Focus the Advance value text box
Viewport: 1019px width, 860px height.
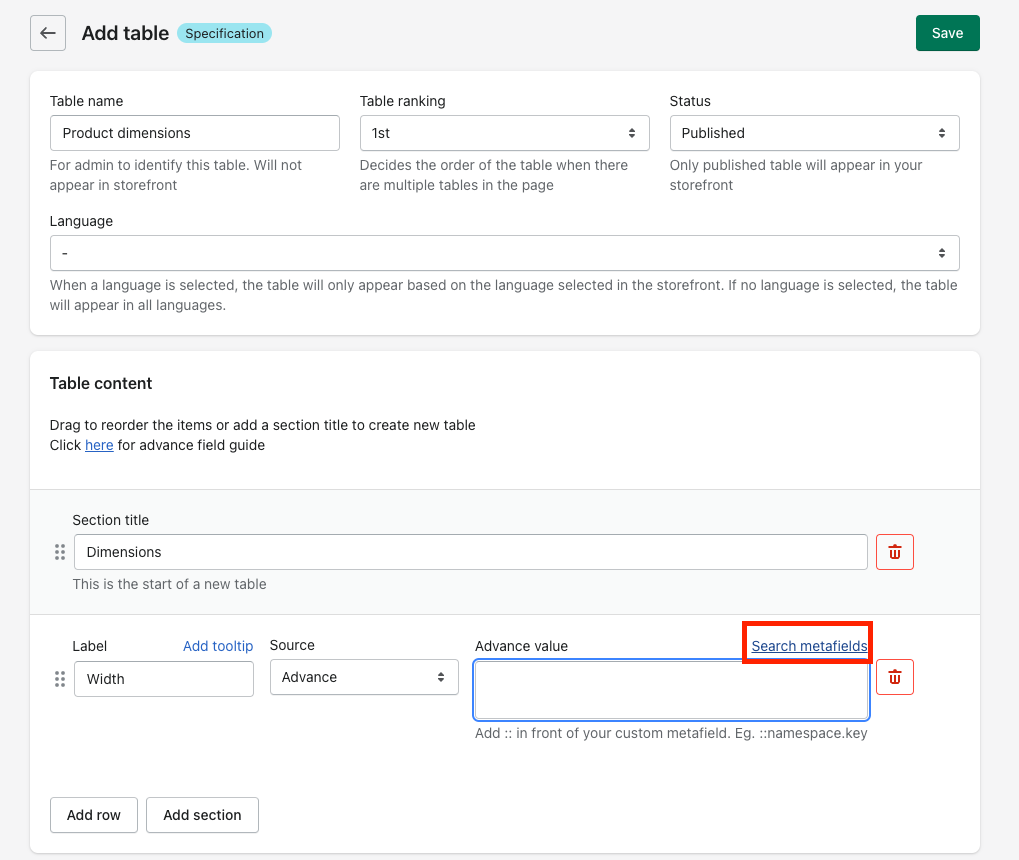coord(671,690)
